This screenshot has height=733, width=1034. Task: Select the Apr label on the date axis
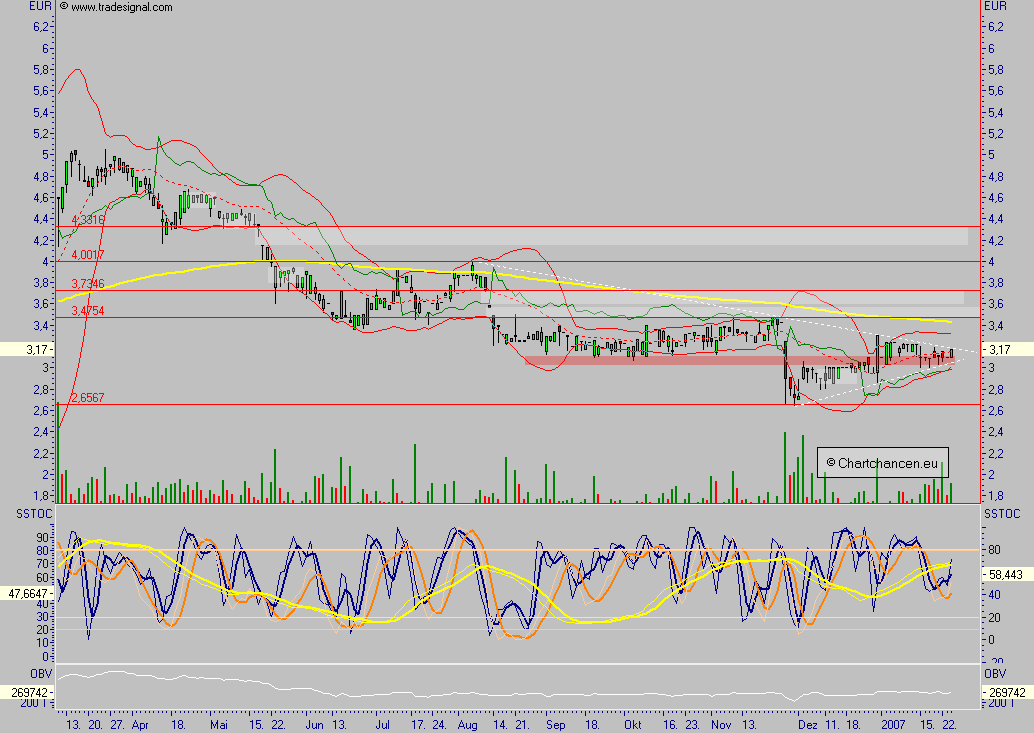pyautogui.click(x=140, y=725)
